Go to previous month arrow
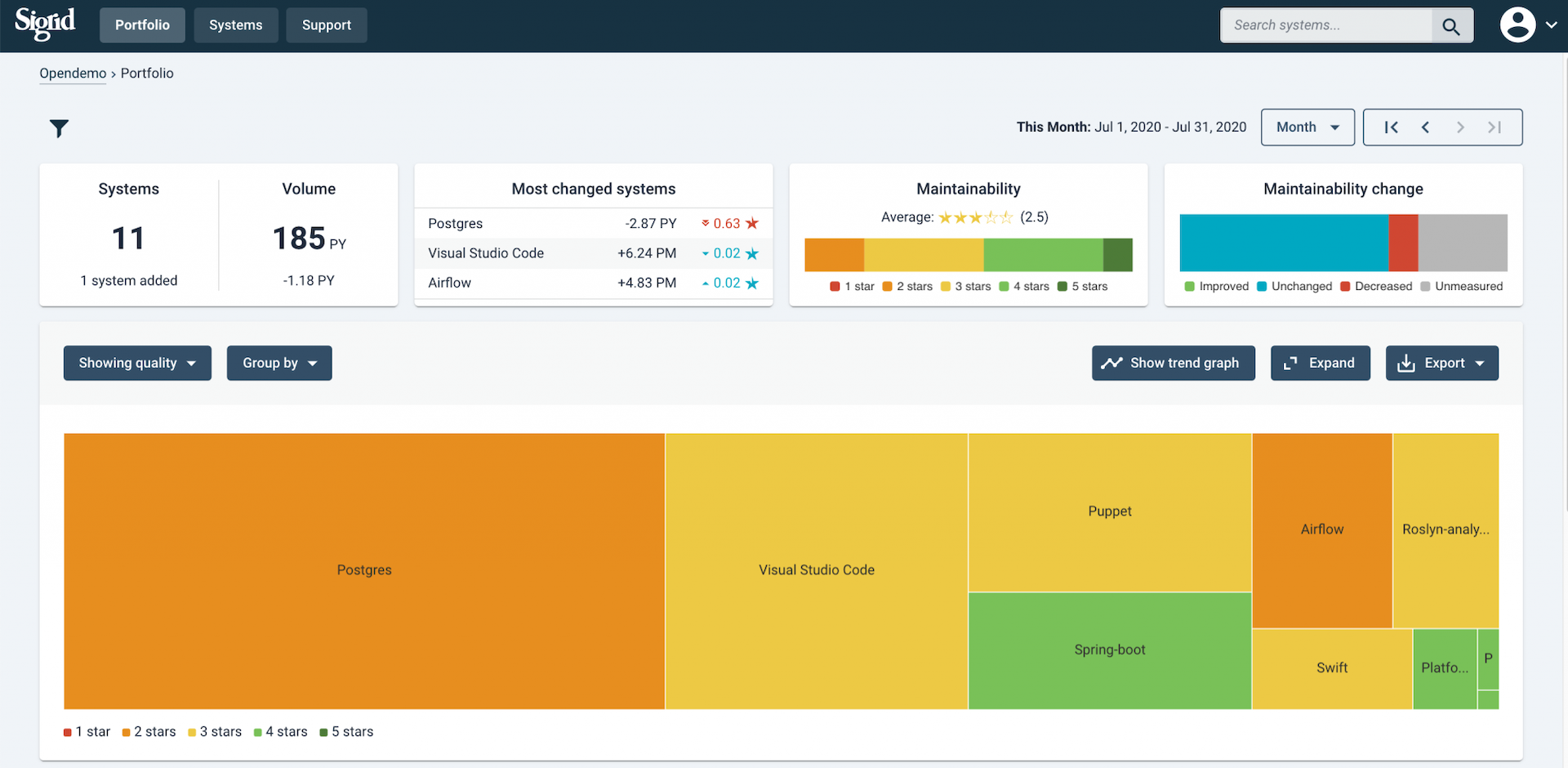 1426,127
